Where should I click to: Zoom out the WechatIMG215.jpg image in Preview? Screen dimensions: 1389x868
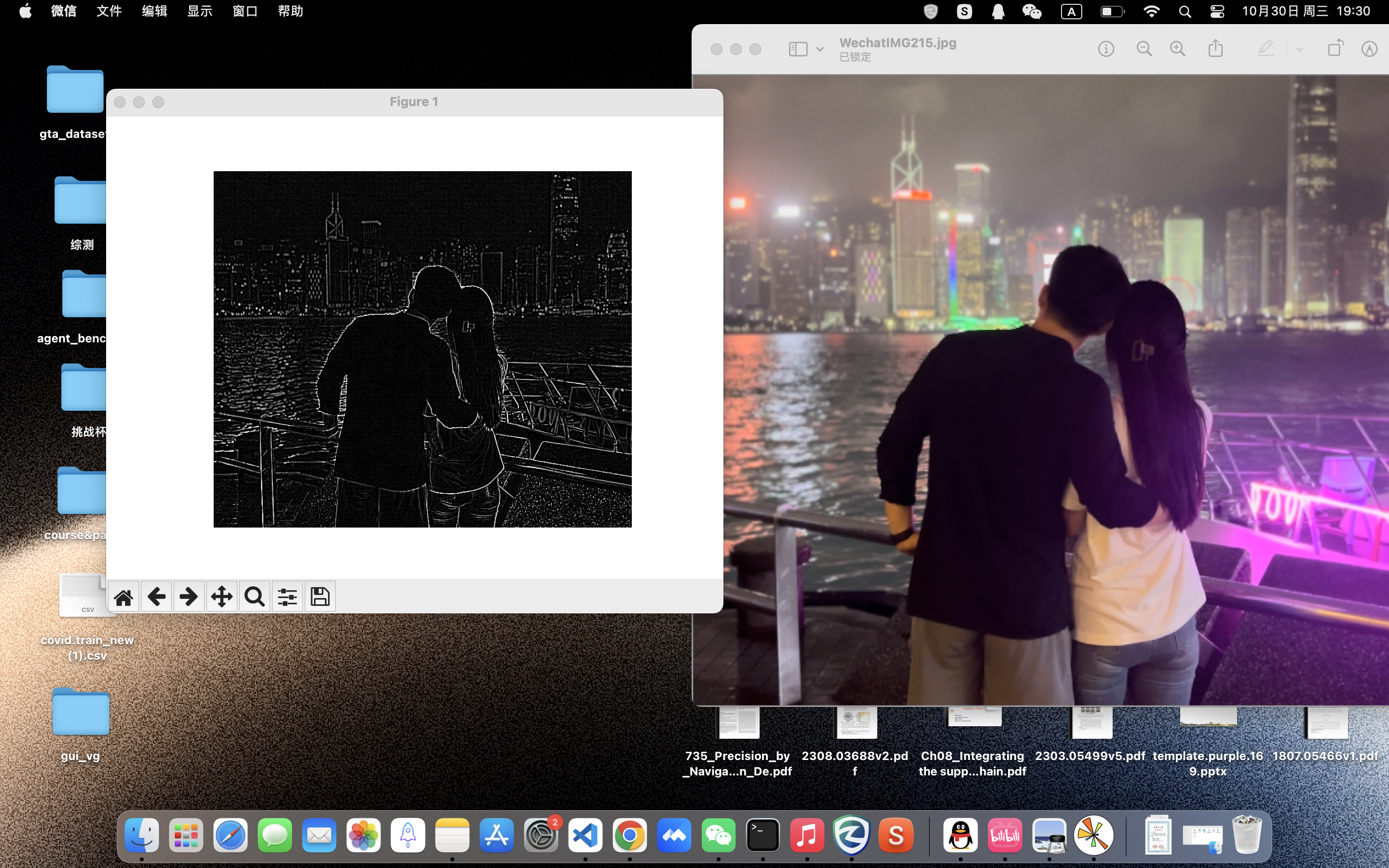coord(1144,49)
